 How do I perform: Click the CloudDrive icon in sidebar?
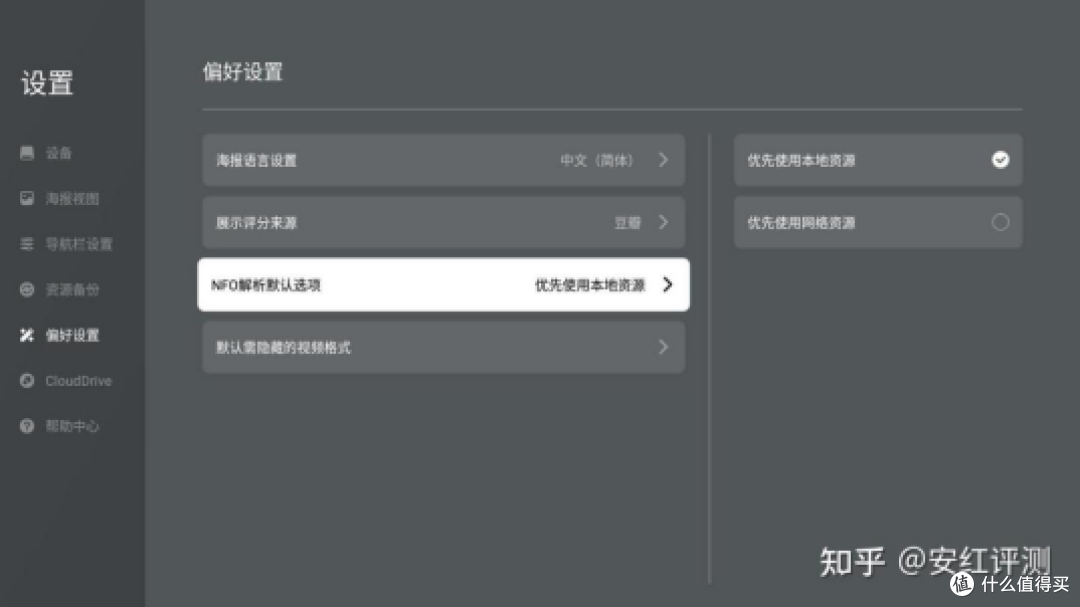click(x=27, y=380)
